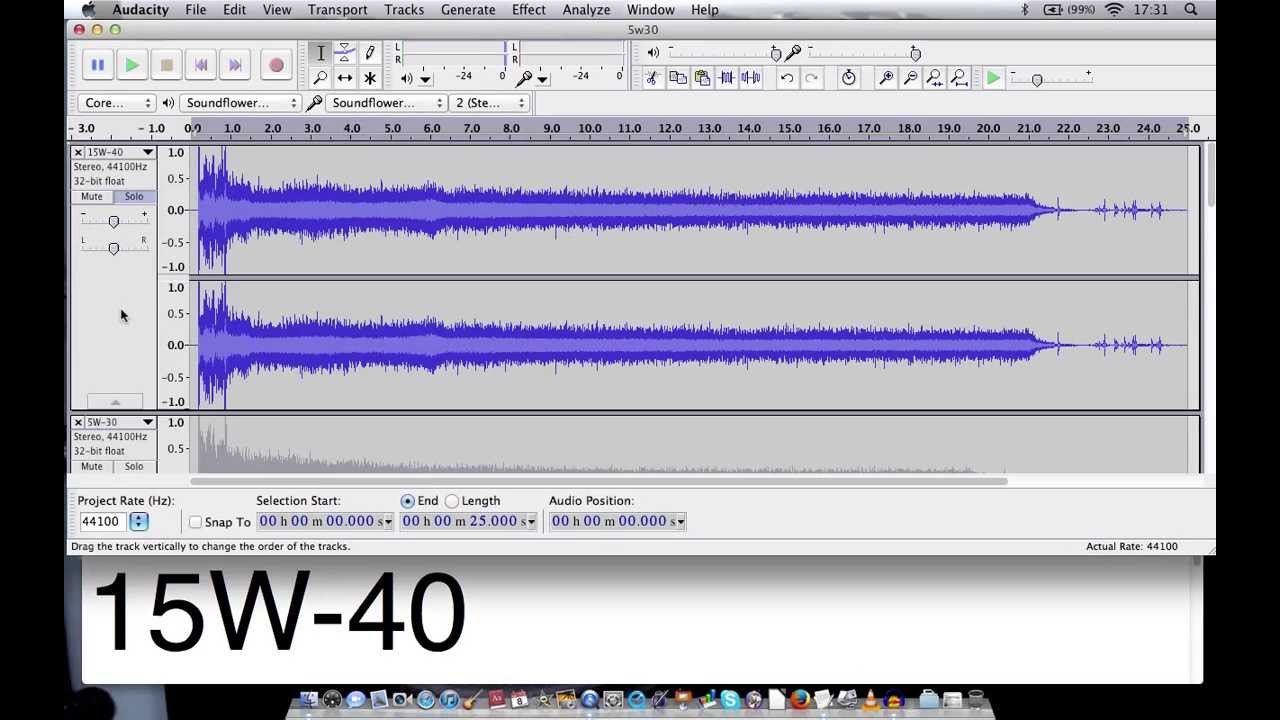Open the 5W-30 track menu dropdown
Screen dimensions: 1280x720
pyautogui.click(x=147, y=422)
